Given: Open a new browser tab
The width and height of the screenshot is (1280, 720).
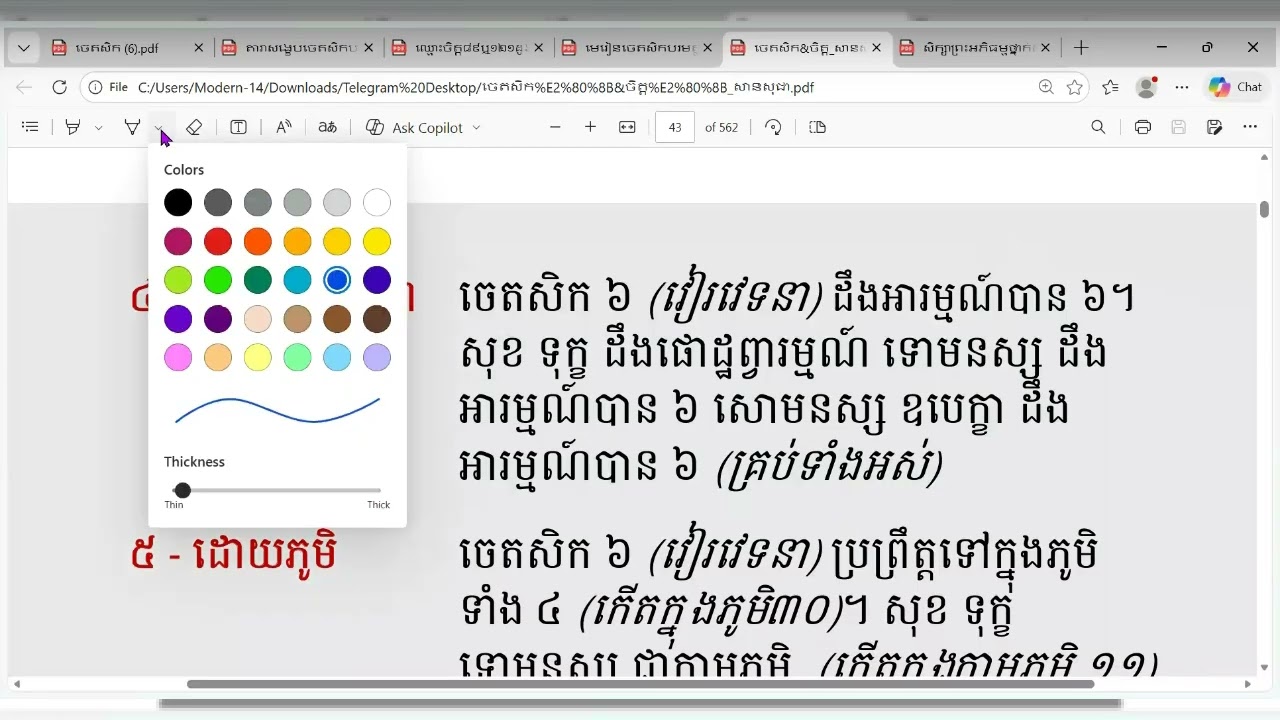Looking at the screenshot, I should 1080,47.
